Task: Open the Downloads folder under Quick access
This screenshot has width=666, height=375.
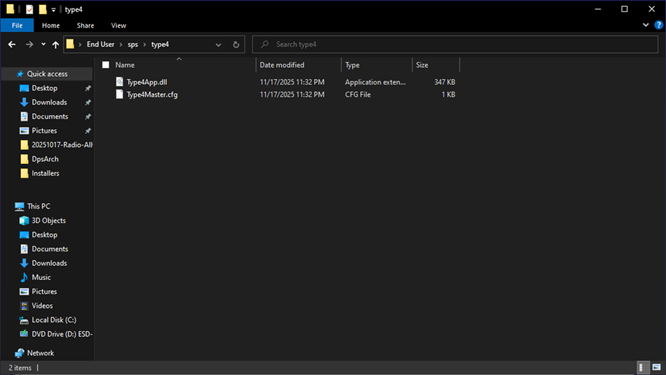Action: 49,102
